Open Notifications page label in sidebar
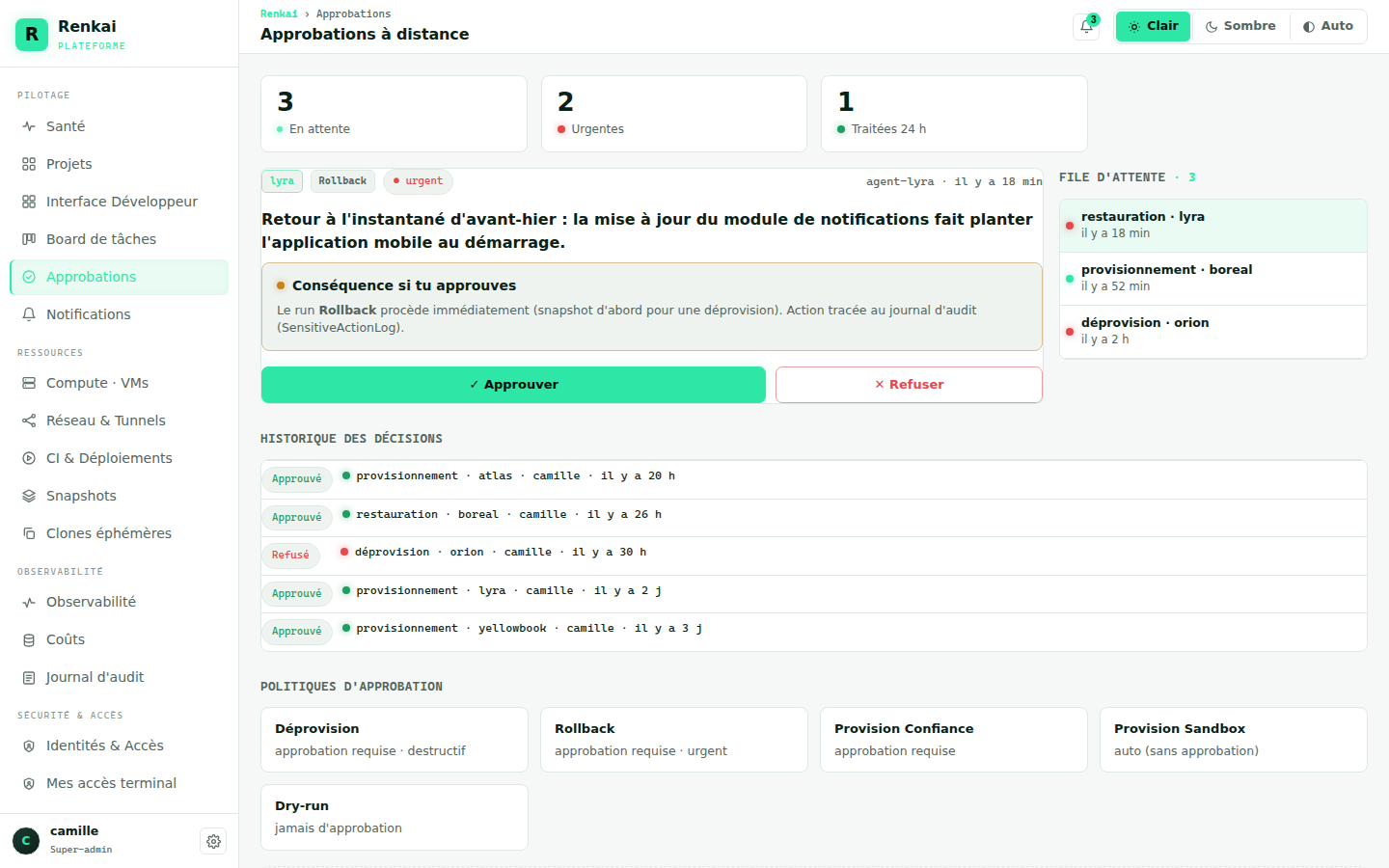The height and width of the screenshot is (868, 1389). point(89,314)
